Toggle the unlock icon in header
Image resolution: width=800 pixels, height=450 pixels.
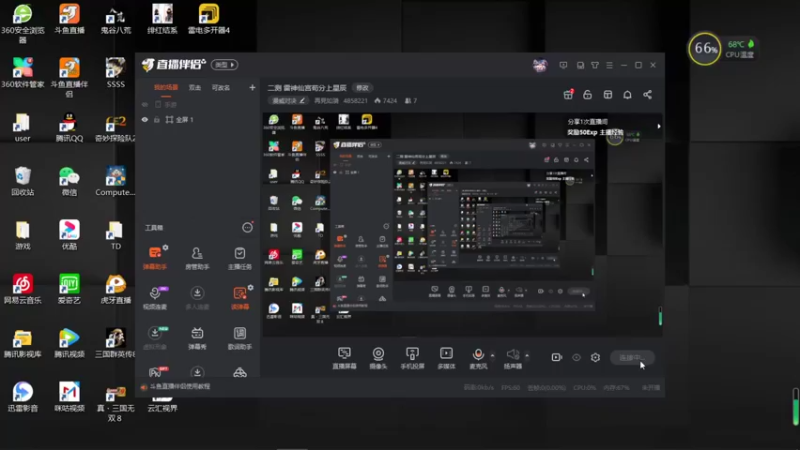coord(588,95)
